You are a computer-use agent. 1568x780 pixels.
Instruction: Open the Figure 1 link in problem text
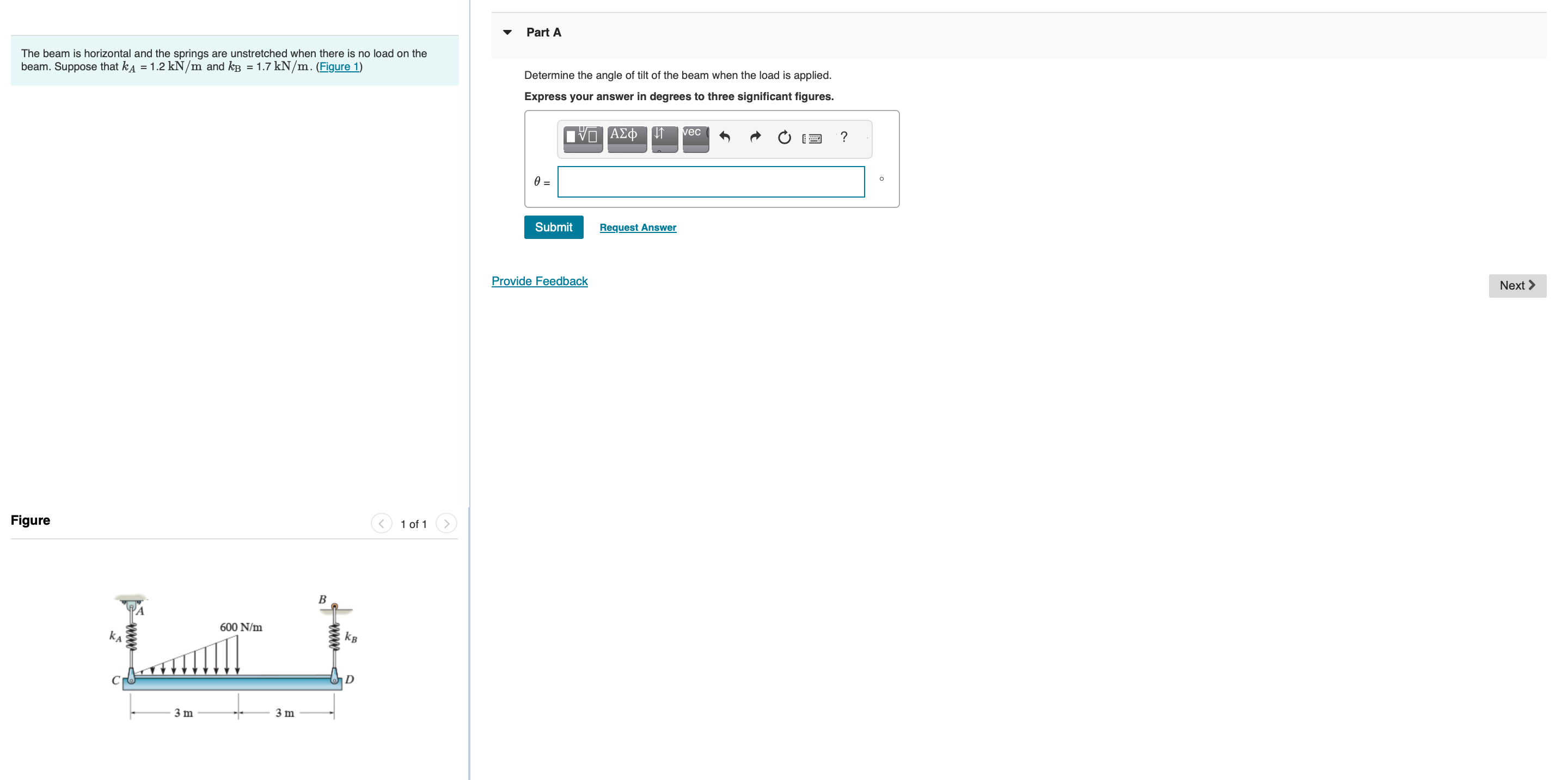[x=339, y=67]
